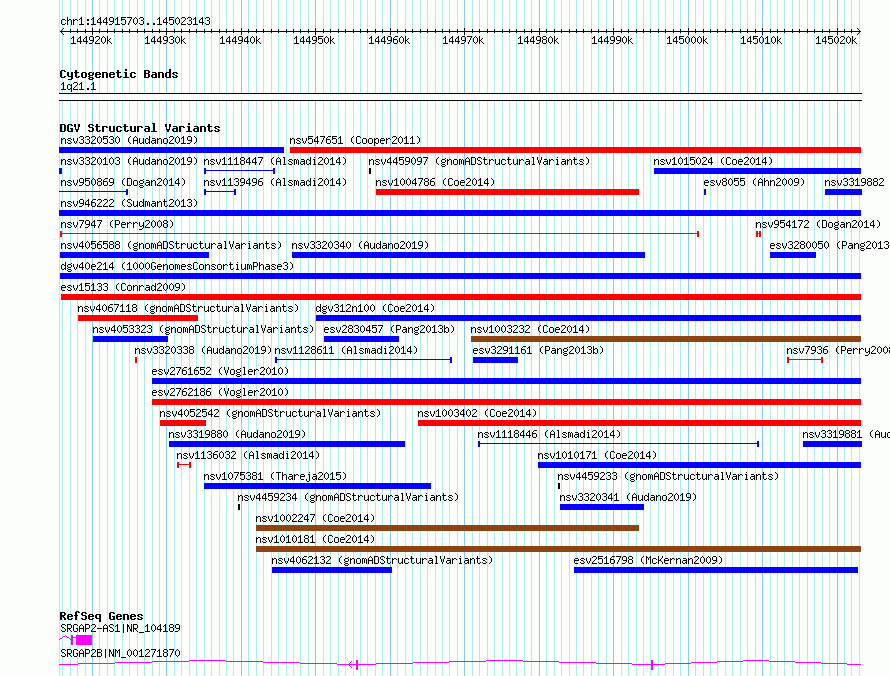890x676 pixels.
Task: Click the nsv954172 (Dogan2014) label
Action: [x=818, y=224]
